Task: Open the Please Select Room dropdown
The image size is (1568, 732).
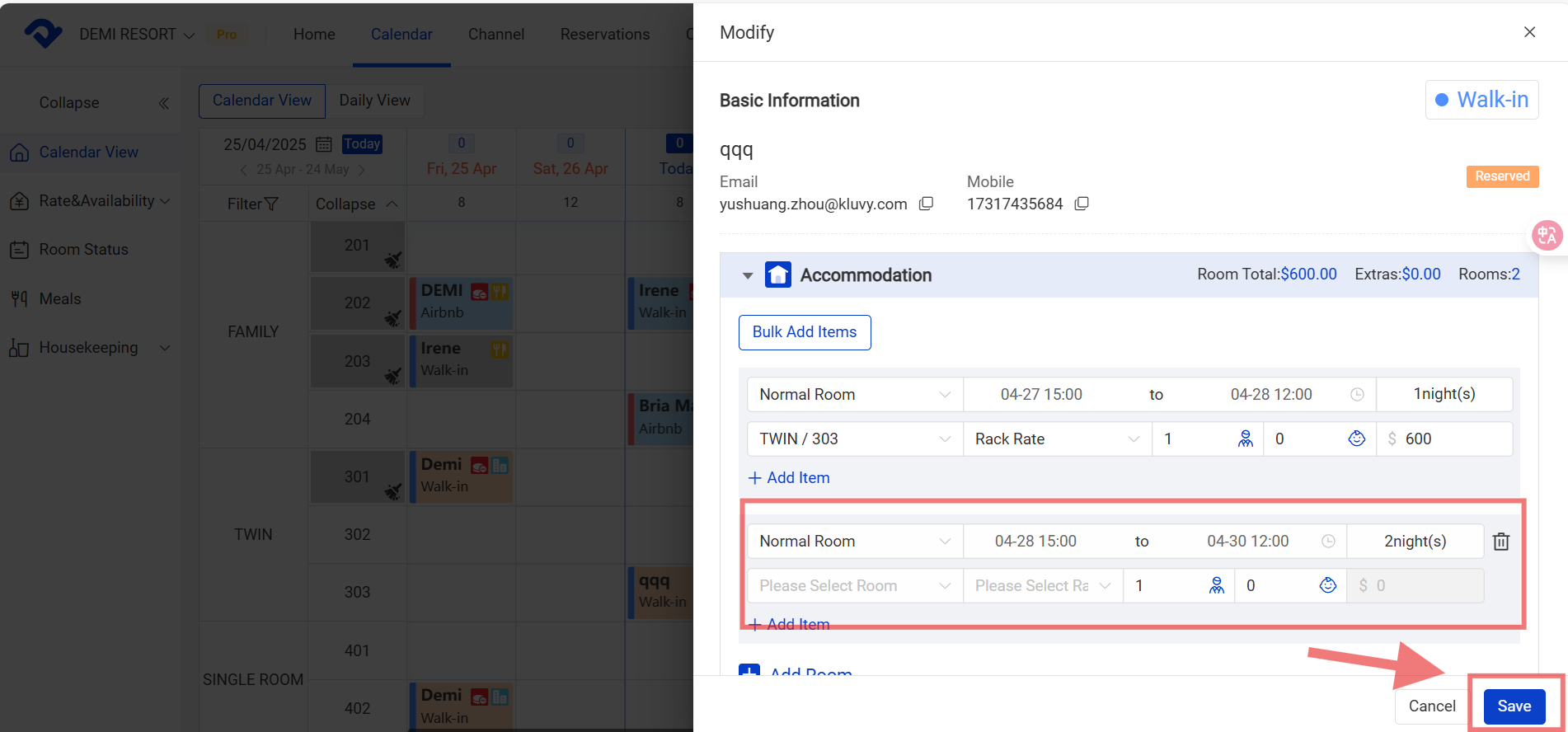Action: (x=854, y=585)
